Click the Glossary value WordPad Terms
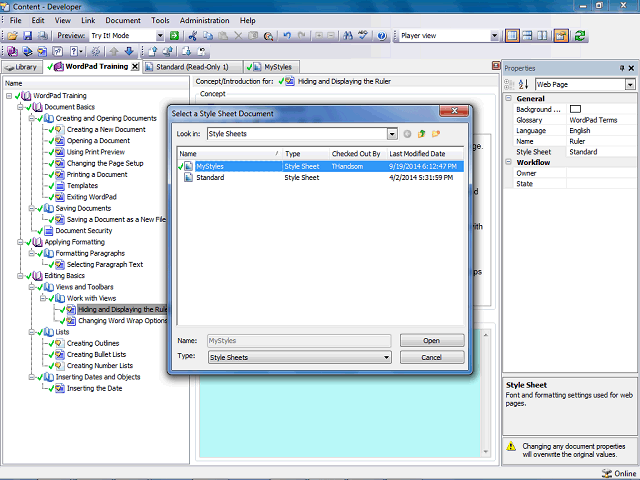Screen dimensions: 640x480 [593, 120]
